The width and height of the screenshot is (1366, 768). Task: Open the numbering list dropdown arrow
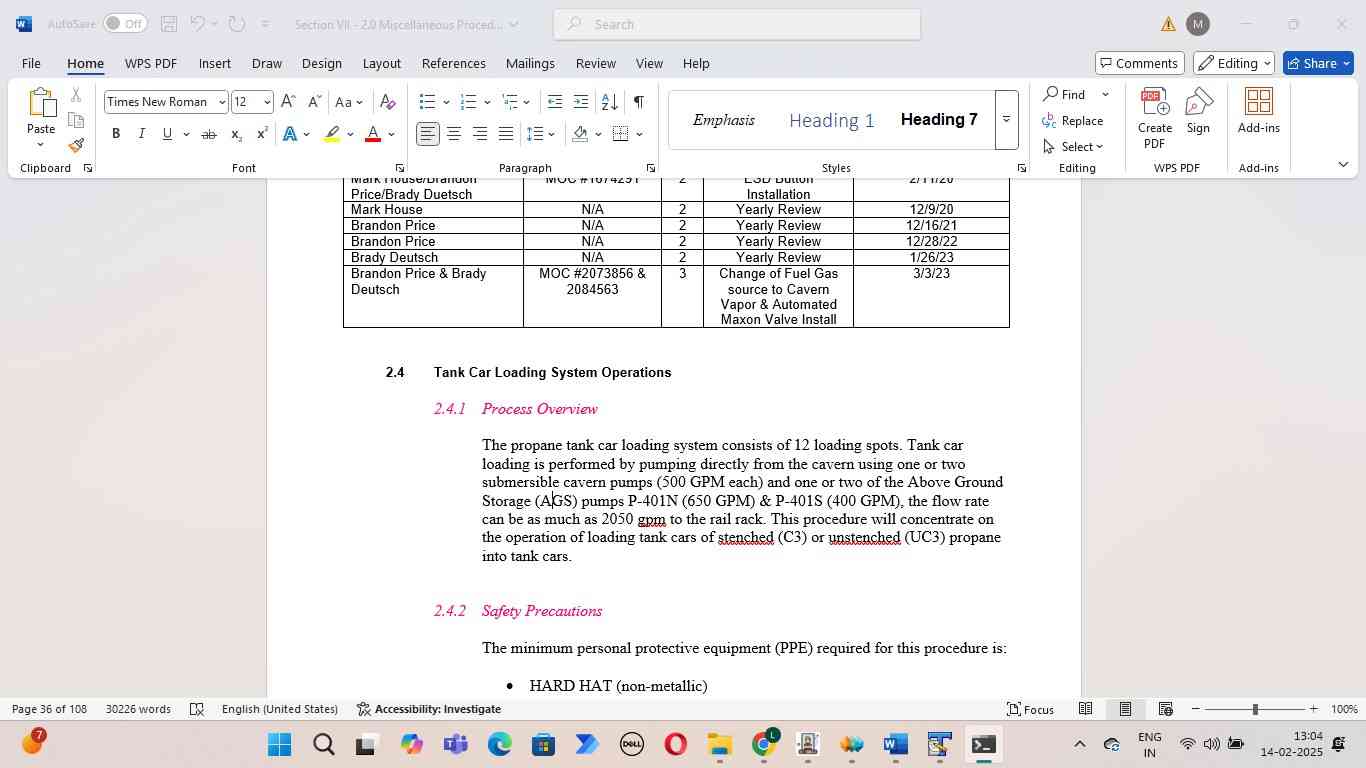(x=487, y=102)
